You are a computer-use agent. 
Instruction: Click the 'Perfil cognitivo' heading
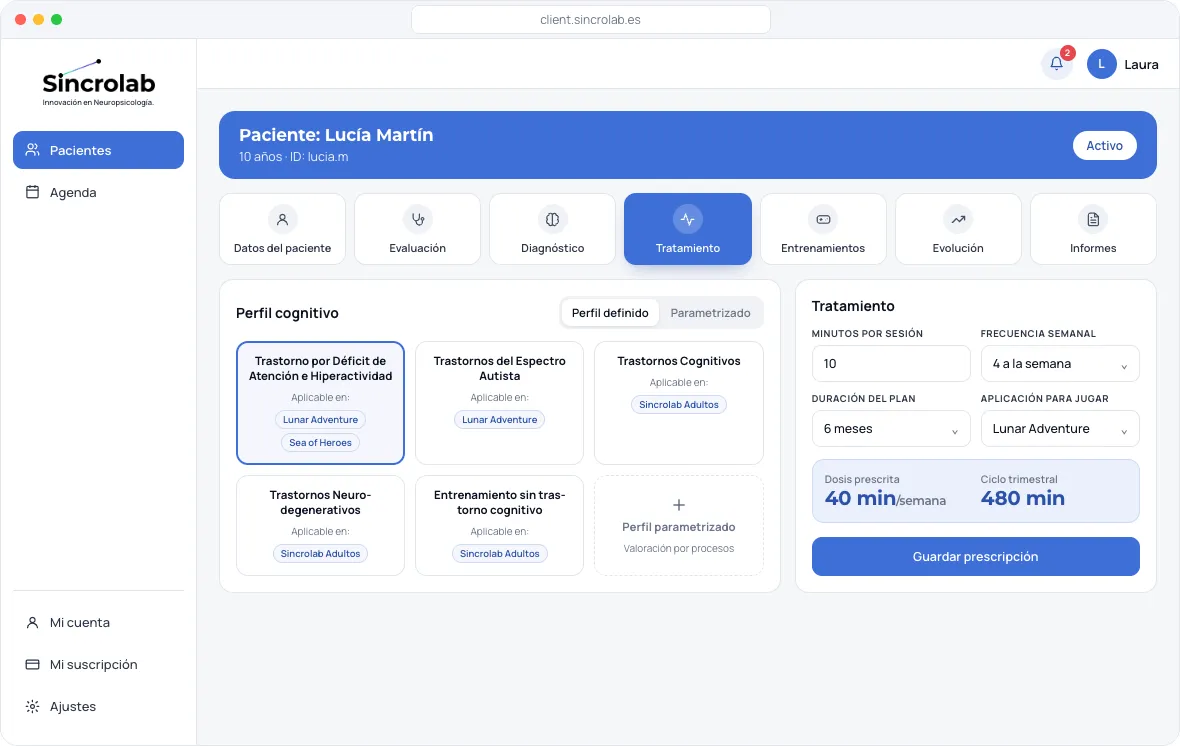(x=287, y=313)
